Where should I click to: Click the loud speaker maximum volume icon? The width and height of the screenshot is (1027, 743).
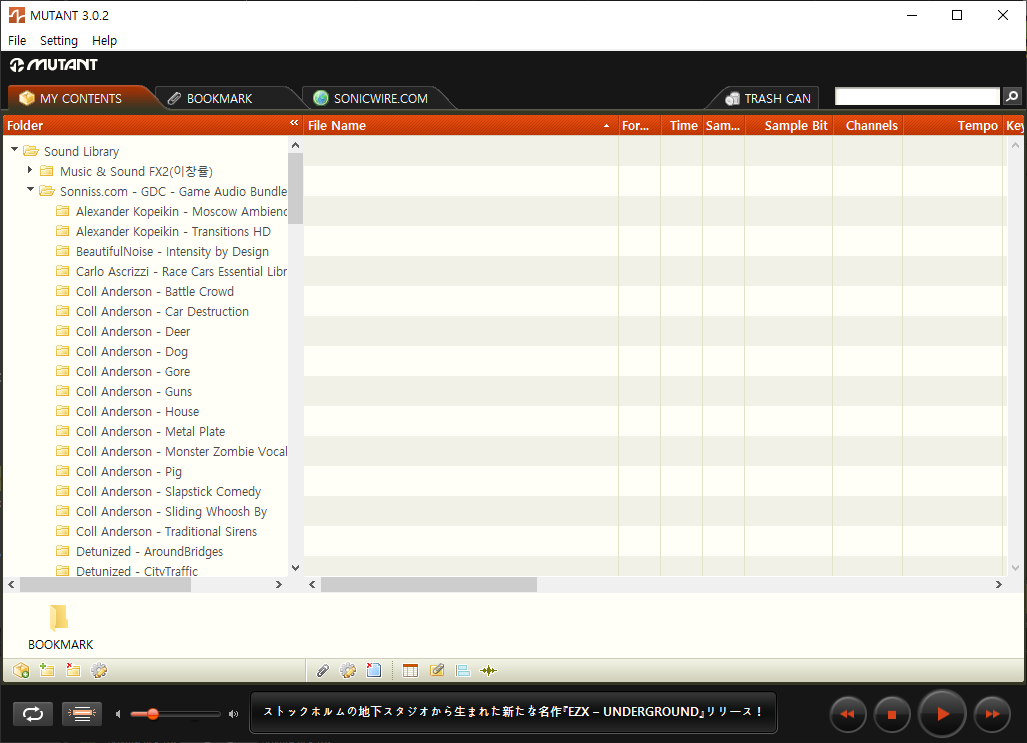click(x=233, y=714)
